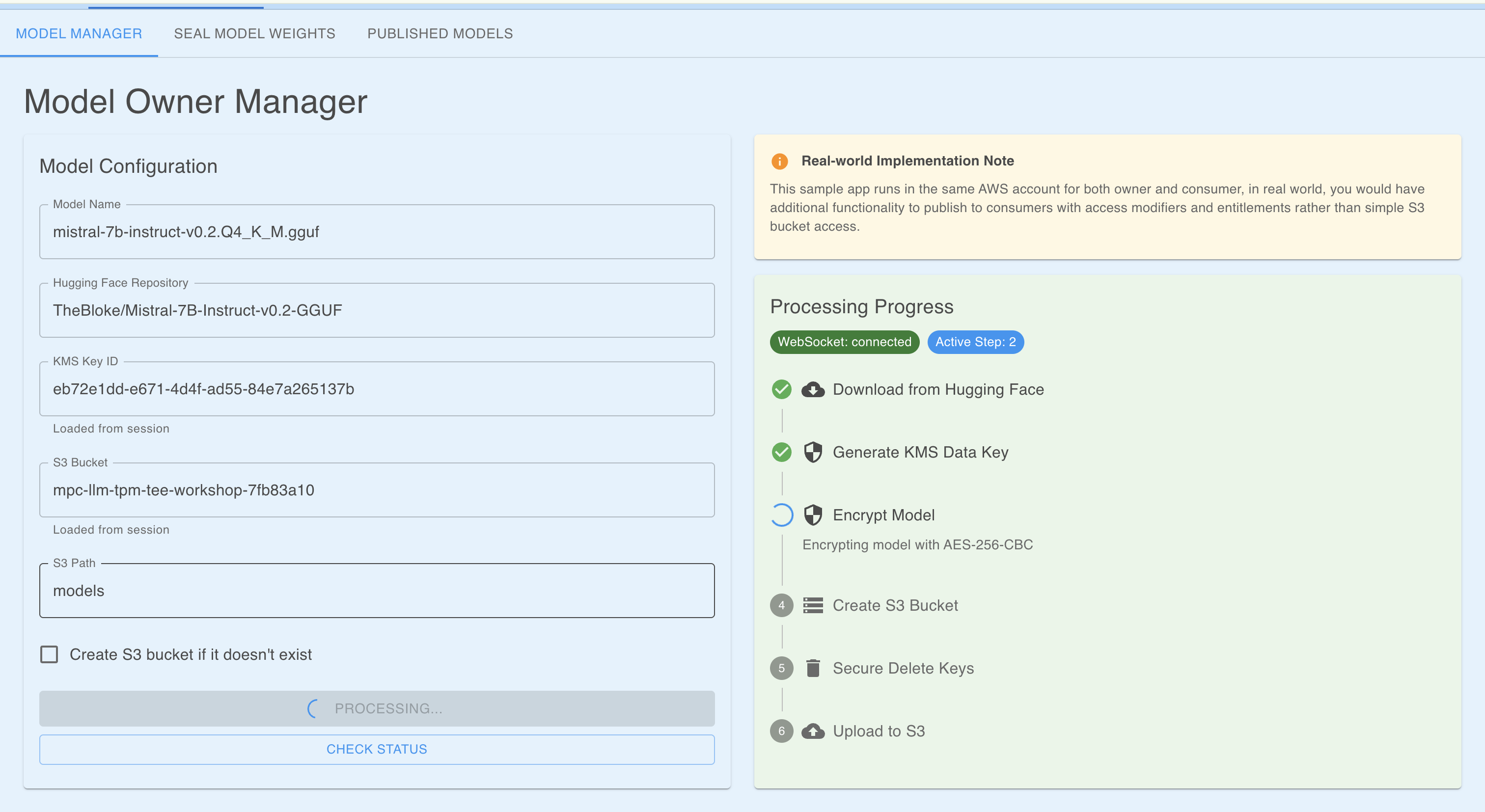The image size is (1485, 812).
Task: Switch to Seal Model Weights tab
Action: (x=254, y=33)
